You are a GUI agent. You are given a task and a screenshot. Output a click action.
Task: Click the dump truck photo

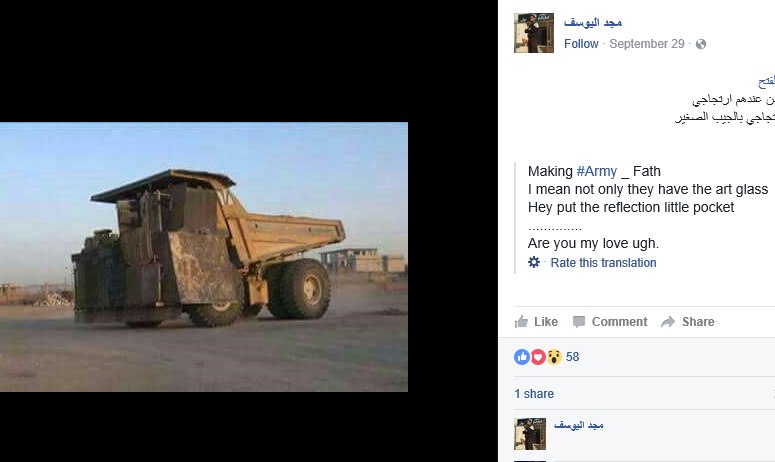[x=204, y=257]
